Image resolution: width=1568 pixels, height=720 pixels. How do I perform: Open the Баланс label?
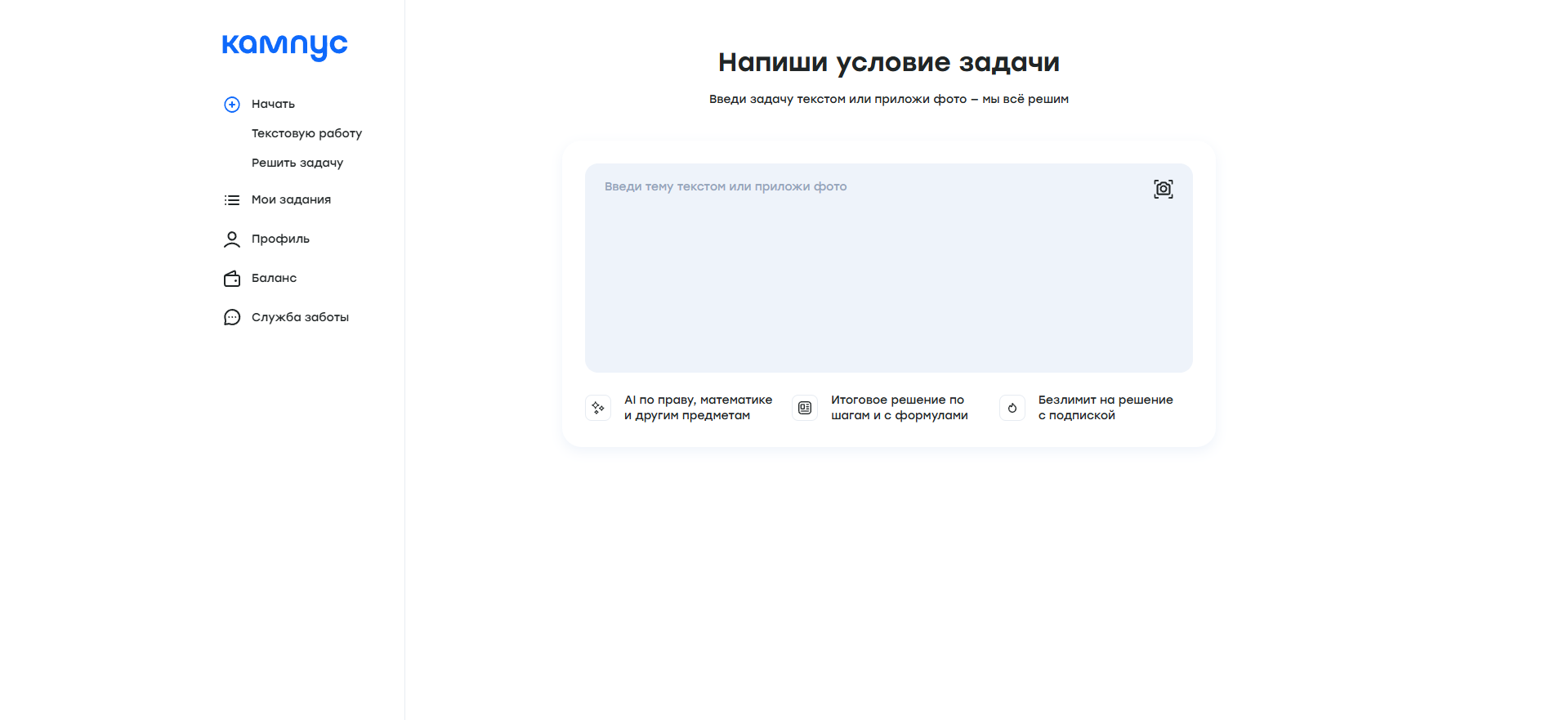274,278
